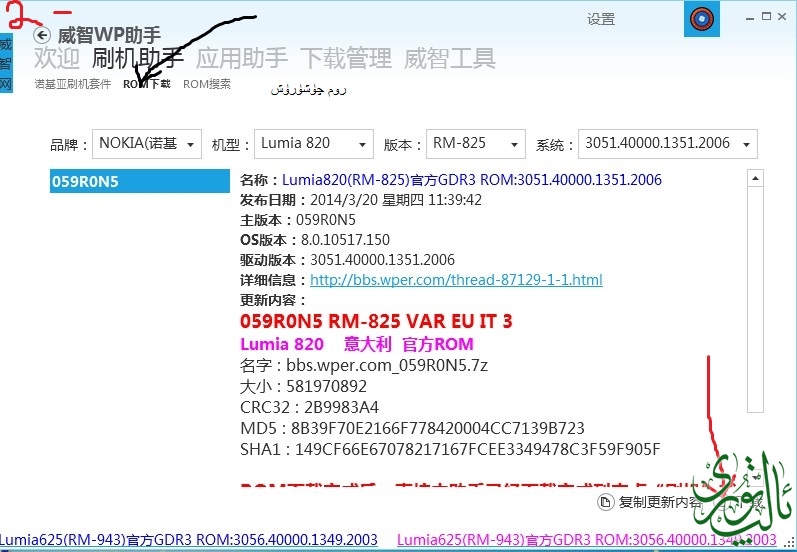The width and height of the screenshot is (797, 552).
Task: Open the blue Lumia625(RM-943) bottom link
Action: [189, 539]
